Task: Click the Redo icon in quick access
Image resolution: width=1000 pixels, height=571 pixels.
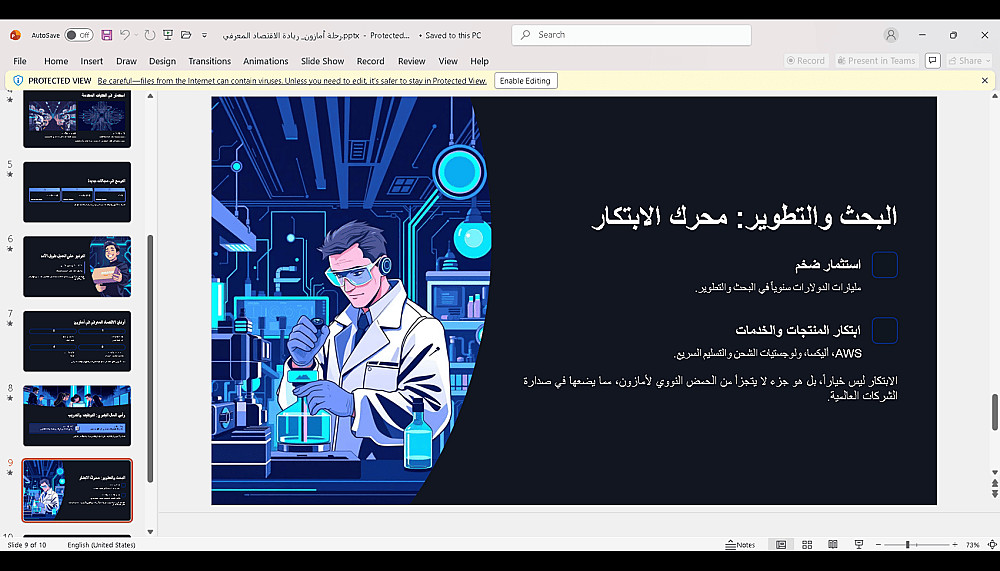Action: coord(150,35)
